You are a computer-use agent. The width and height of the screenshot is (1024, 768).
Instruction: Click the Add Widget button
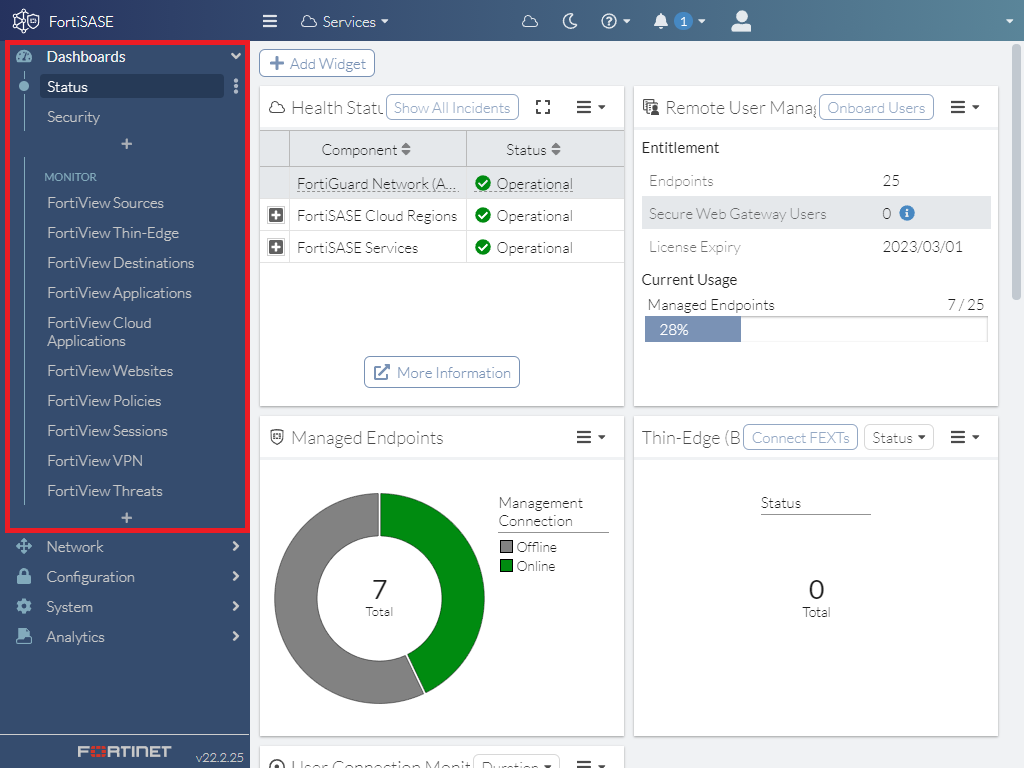pyautogui.click(x=317, y=63)
